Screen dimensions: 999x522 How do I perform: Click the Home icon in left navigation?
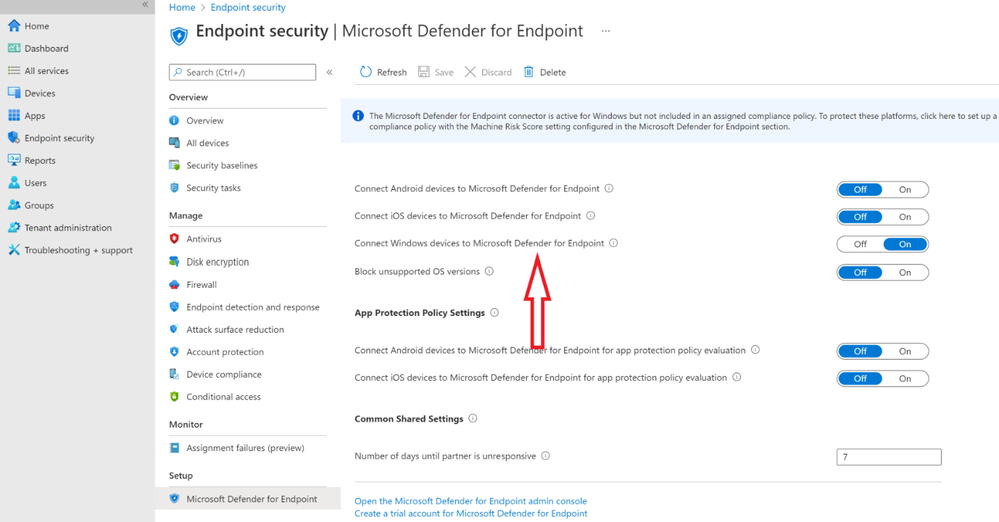[x=14, y=25]
